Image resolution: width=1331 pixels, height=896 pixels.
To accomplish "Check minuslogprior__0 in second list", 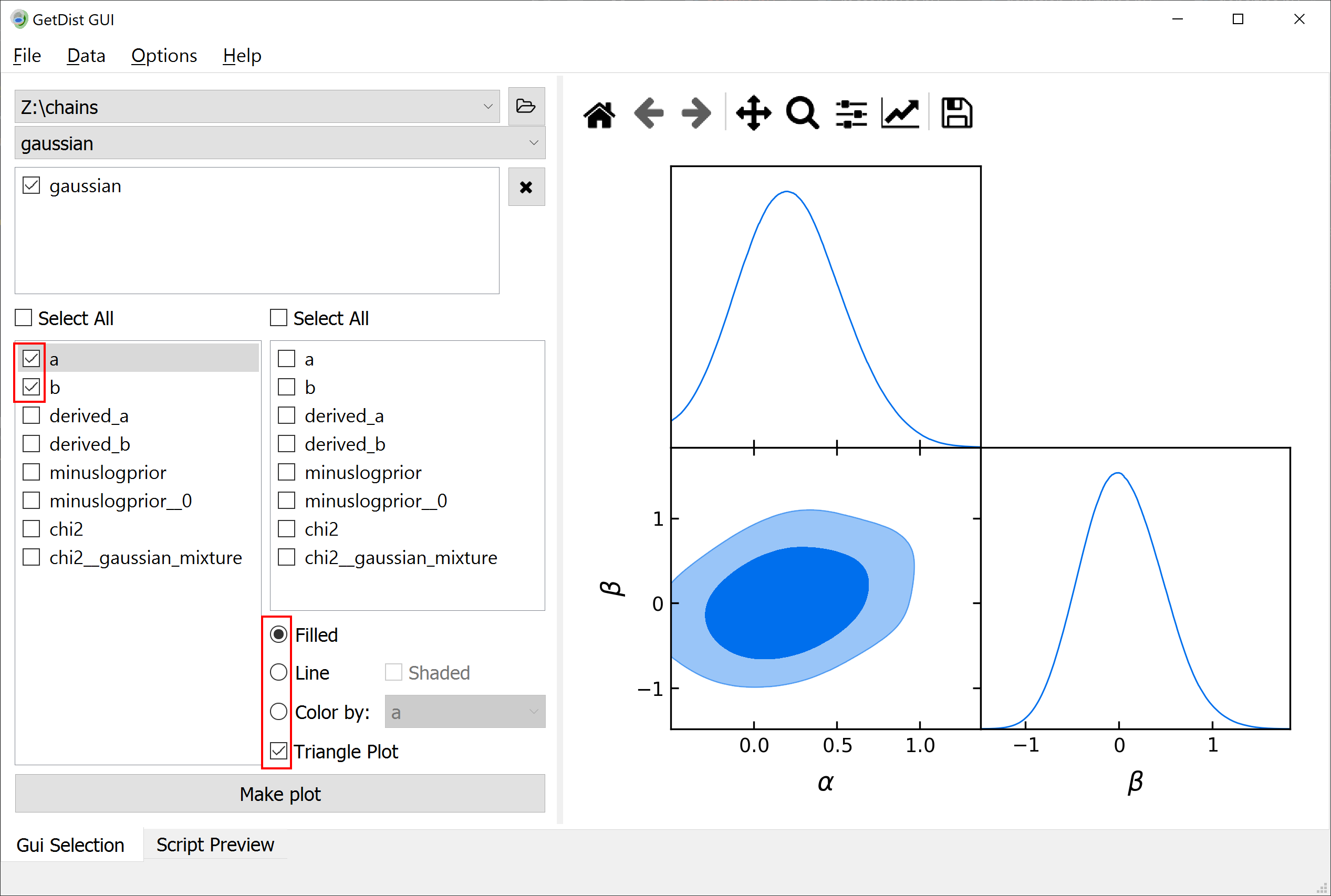I will pyautogui.click(x=286, y=501).
